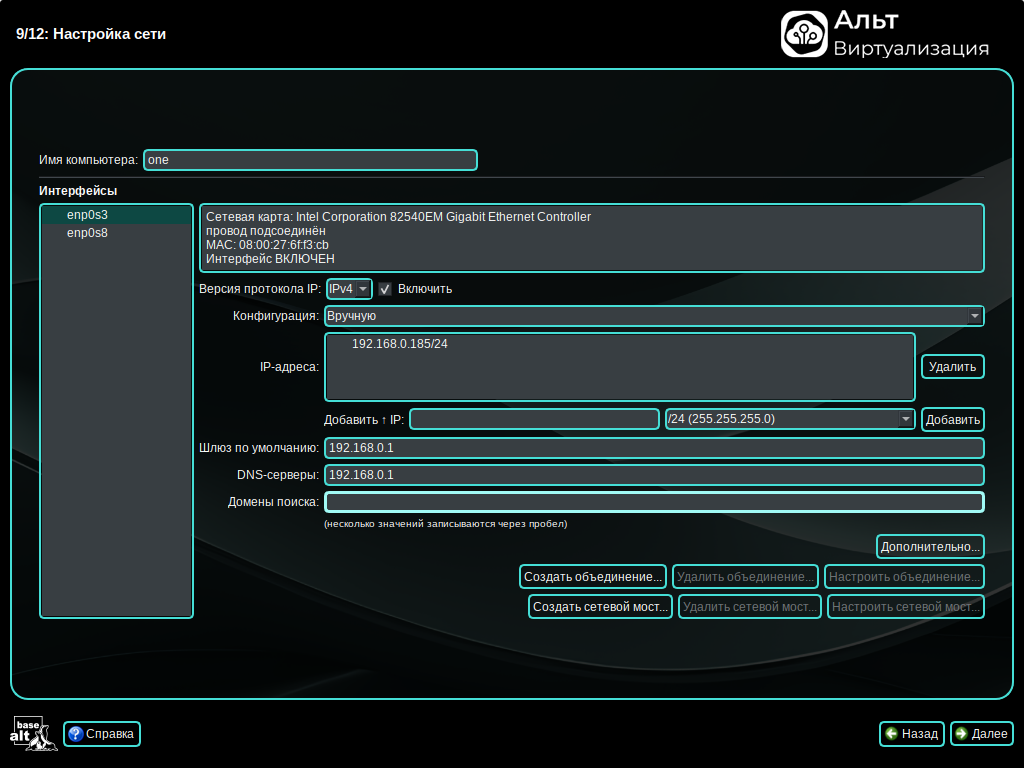Toggle the Включить checkbox for IPv4
Image resolution: width=1024 pixels, height=768 pixels.
click(385, 289)
